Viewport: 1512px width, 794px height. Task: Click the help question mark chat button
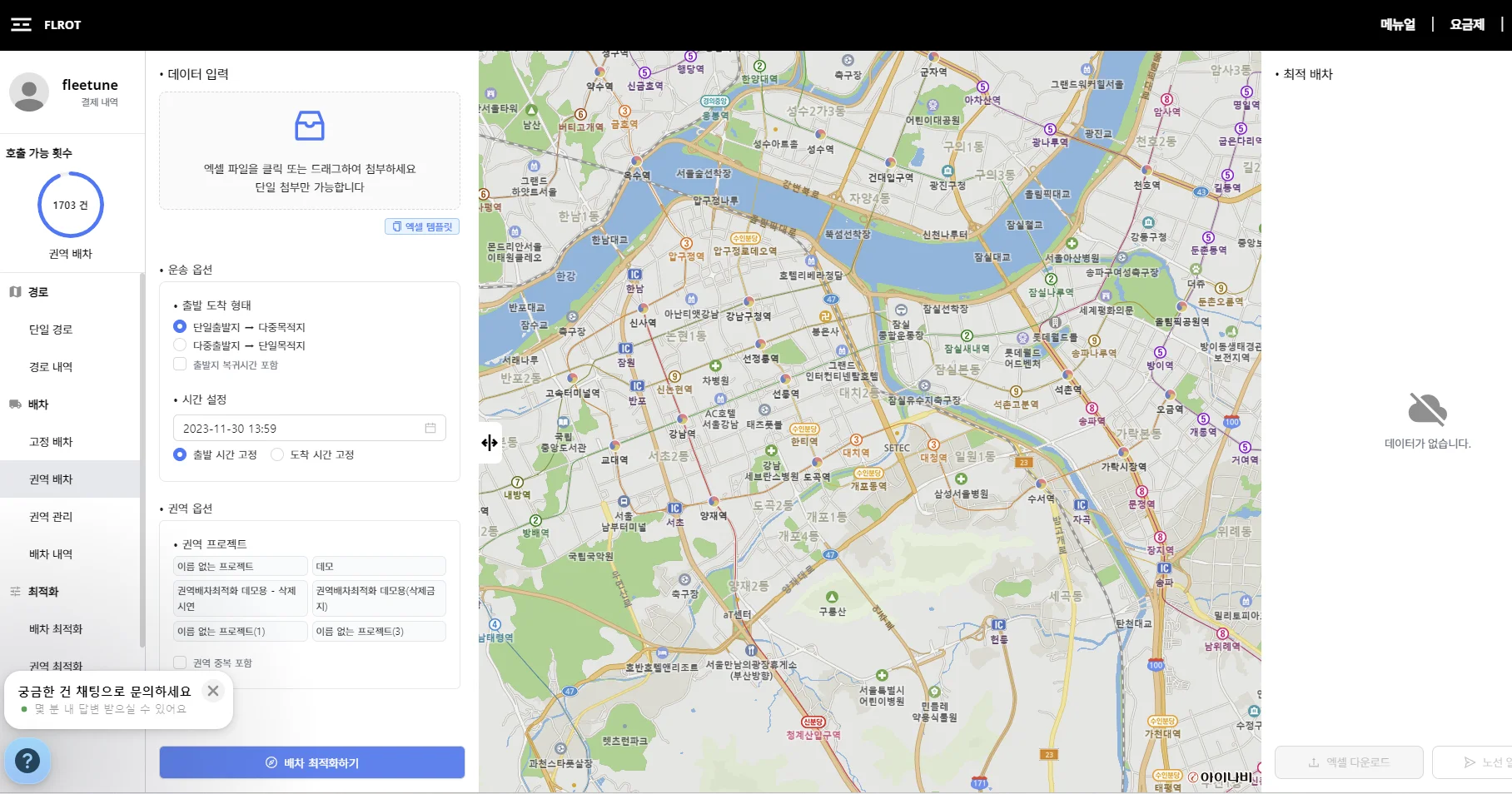[27, 761]
